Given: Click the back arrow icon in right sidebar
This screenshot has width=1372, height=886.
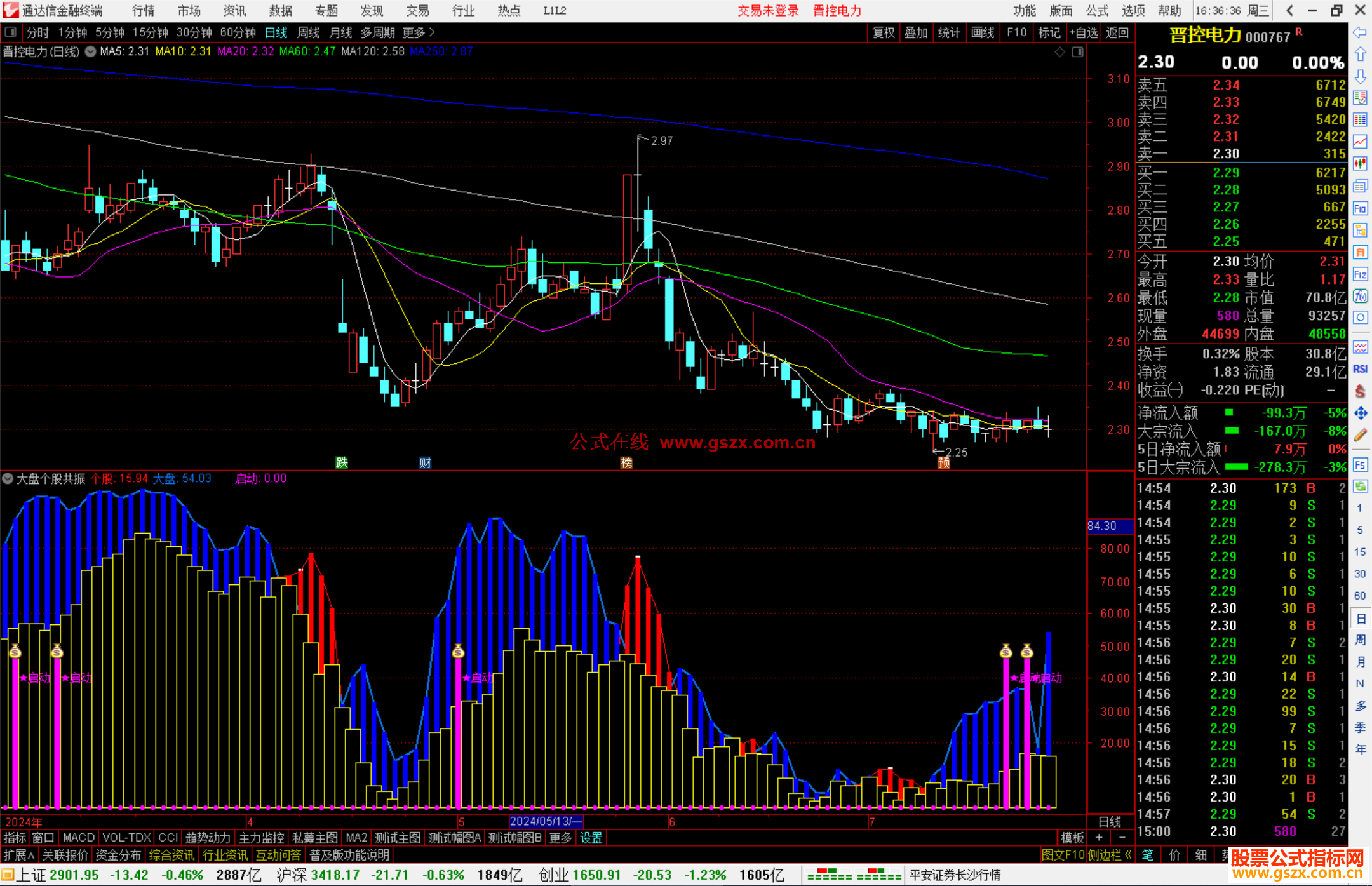Looking at the screenshot, I should [1360, 32].
